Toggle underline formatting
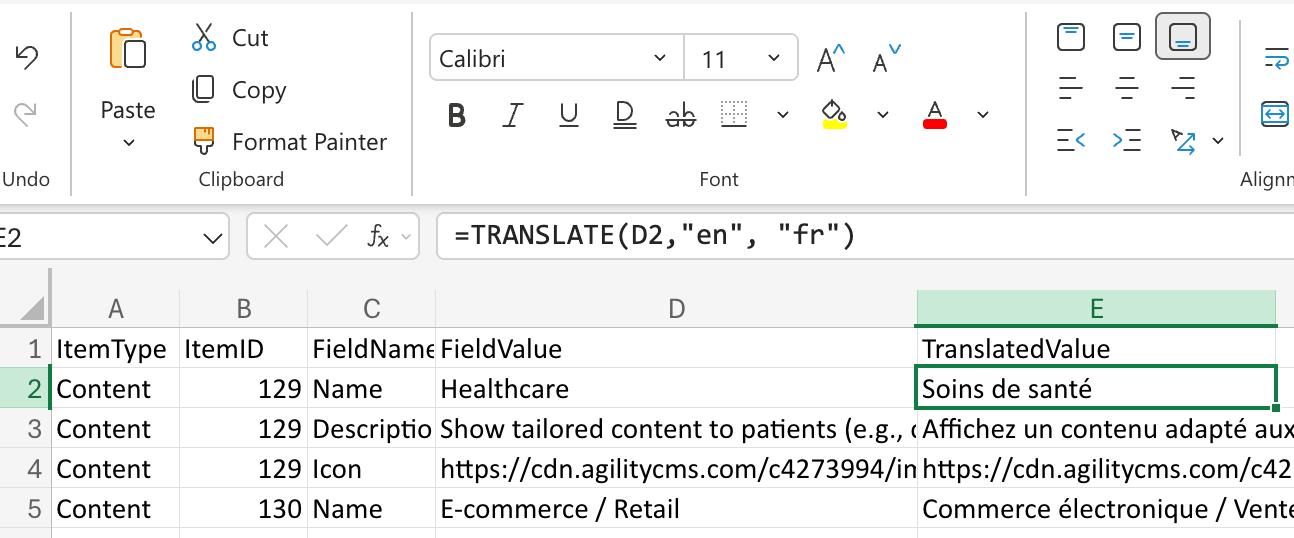The width and height of the screenshot is (1294, 538). tap(569, 115)
